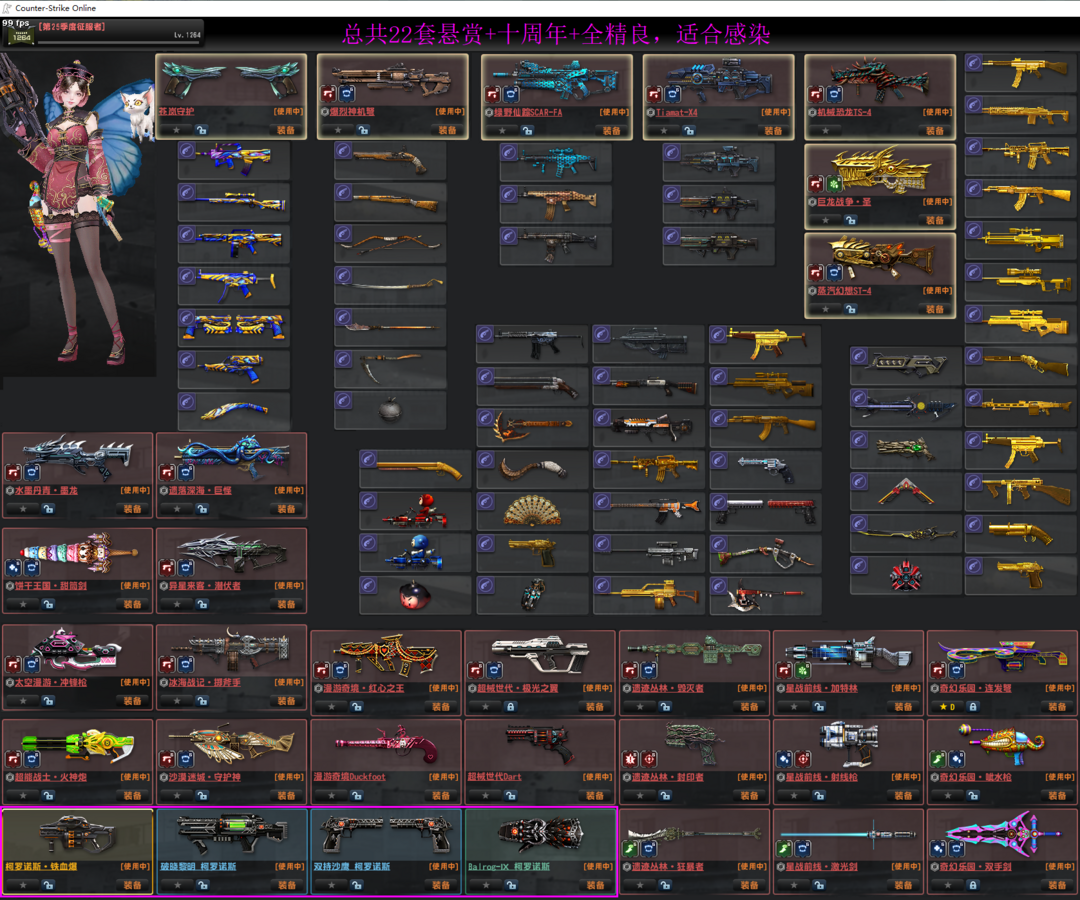Favorite the 爆烈神机弩 with its star icon
Image resolution: width=1080 pixels, height=900 pixels.
[x=338, y=129]
